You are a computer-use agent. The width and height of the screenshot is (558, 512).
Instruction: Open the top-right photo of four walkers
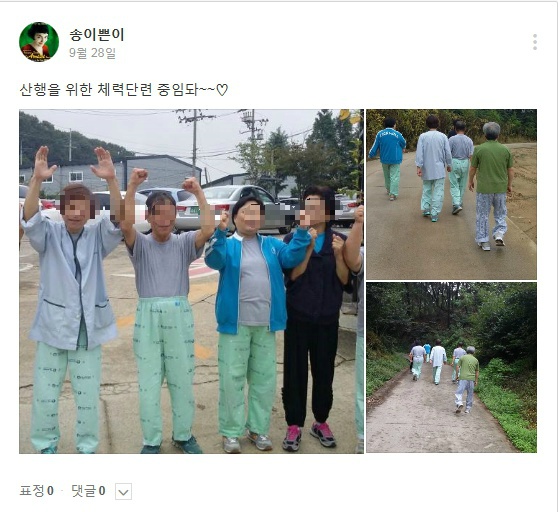[451, 194]
